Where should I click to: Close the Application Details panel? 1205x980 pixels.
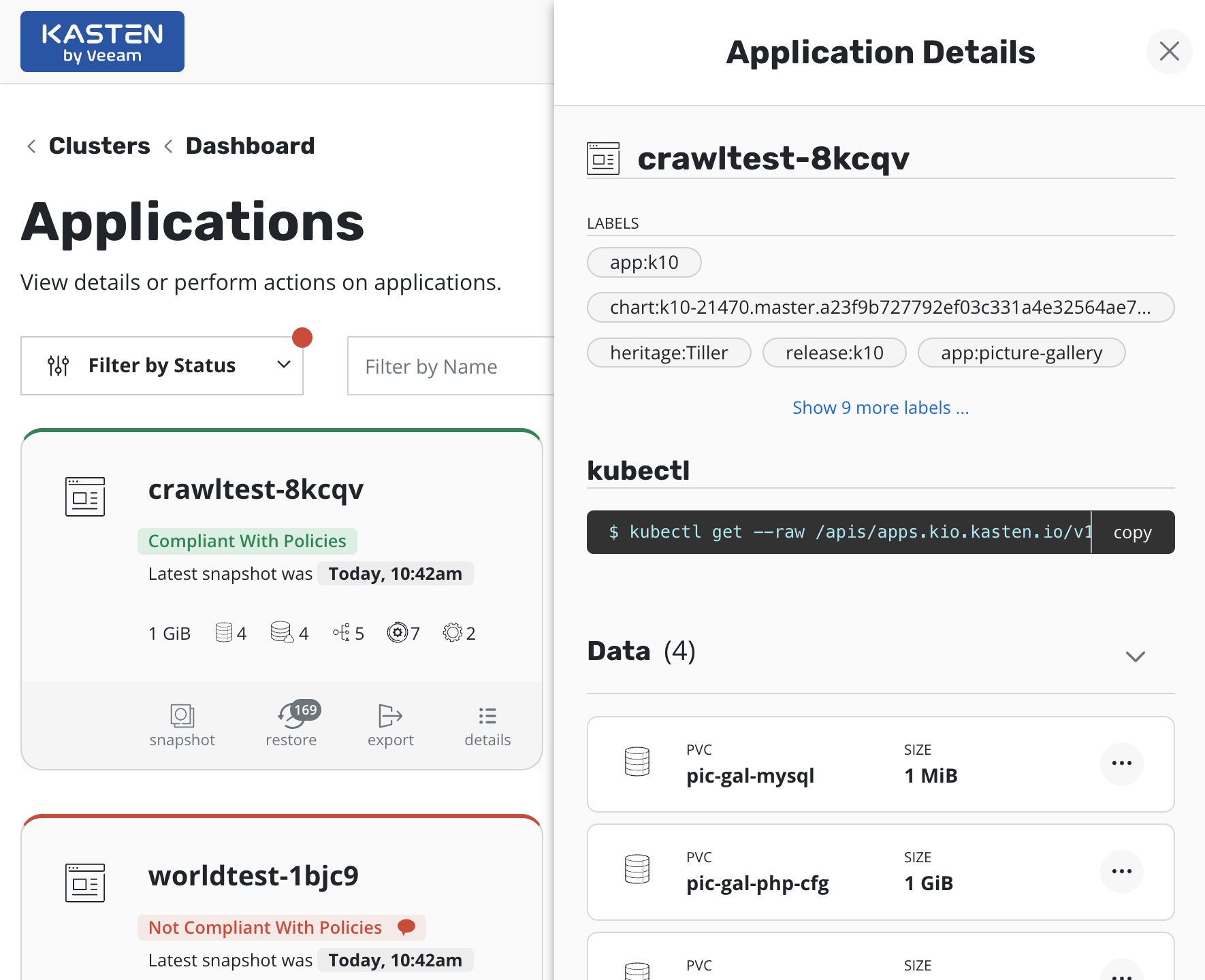tap(1169, 51)
